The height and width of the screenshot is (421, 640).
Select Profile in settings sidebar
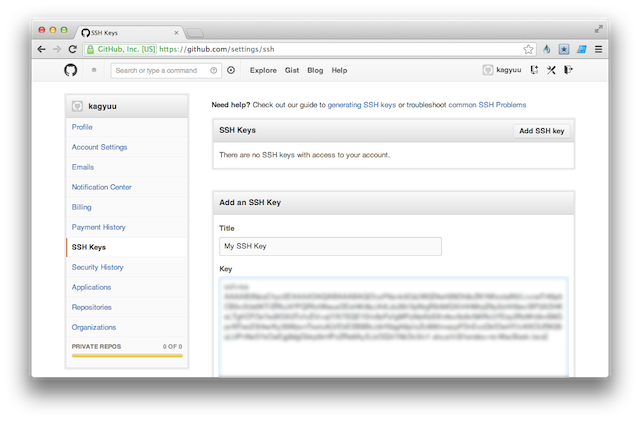(82, 127)
